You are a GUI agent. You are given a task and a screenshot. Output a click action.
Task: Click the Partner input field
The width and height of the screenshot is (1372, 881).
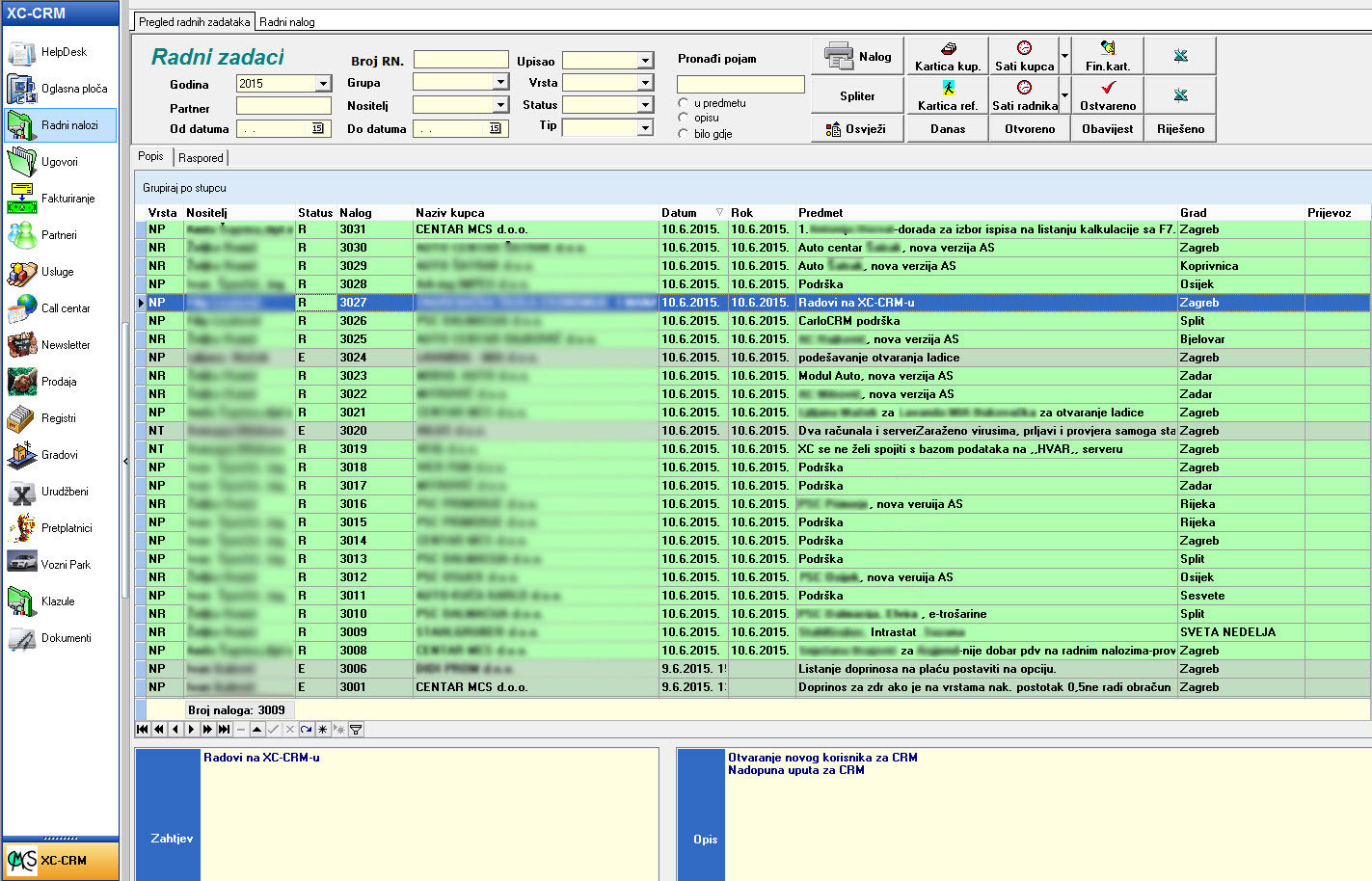pyautogui.click(x=283, y=106)
